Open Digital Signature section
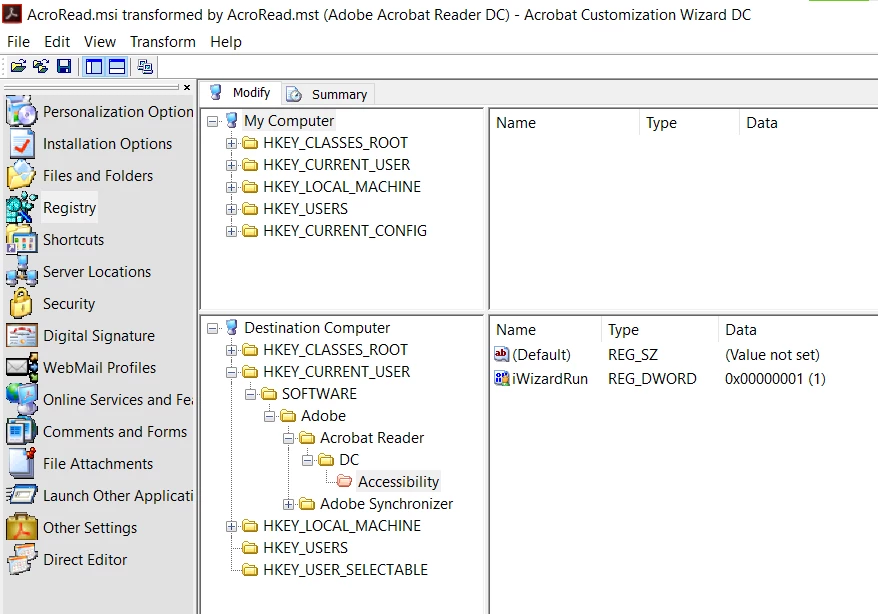The image size is (878, 614). [x=81, y=335]
